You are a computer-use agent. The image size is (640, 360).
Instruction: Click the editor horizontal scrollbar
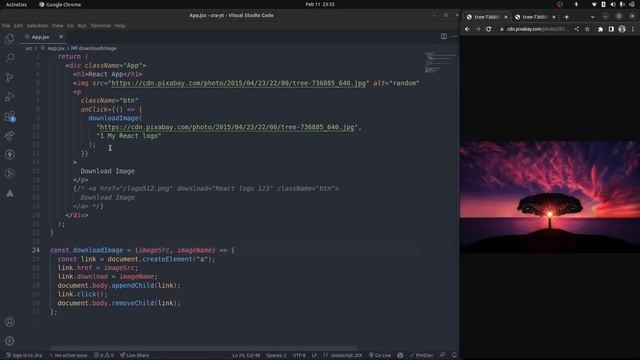[204, 348]
